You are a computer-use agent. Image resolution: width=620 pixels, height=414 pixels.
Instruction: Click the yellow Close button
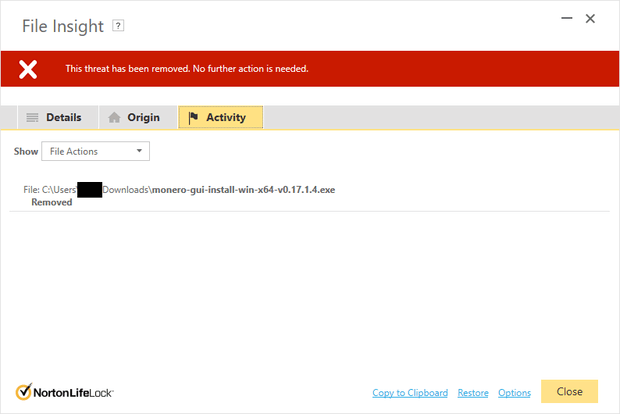coord(569,391)
